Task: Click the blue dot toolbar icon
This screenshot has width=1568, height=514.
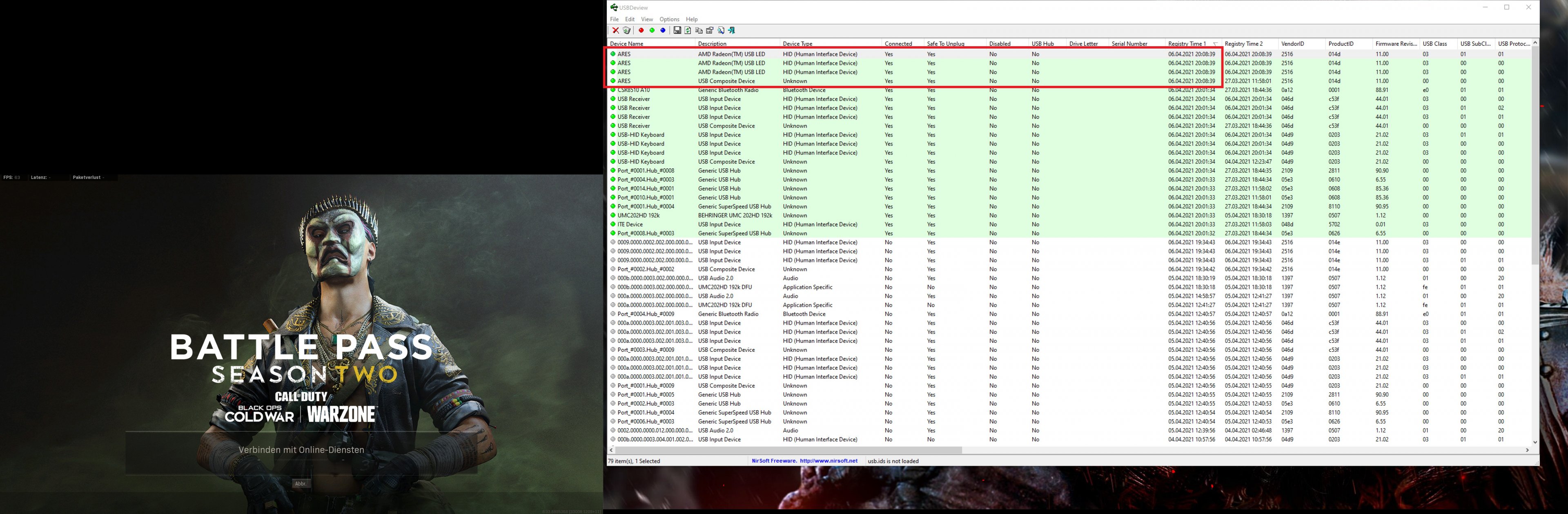Action: tap(663, 31)
